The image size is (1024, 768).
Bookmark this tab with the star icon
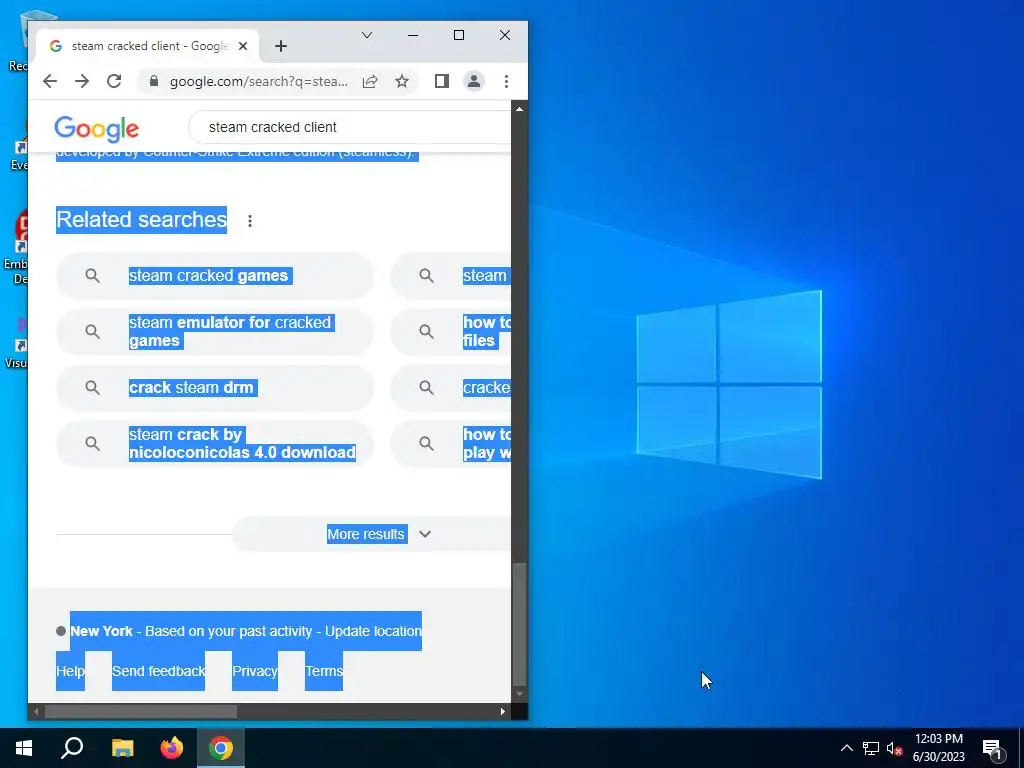point(402,81)
